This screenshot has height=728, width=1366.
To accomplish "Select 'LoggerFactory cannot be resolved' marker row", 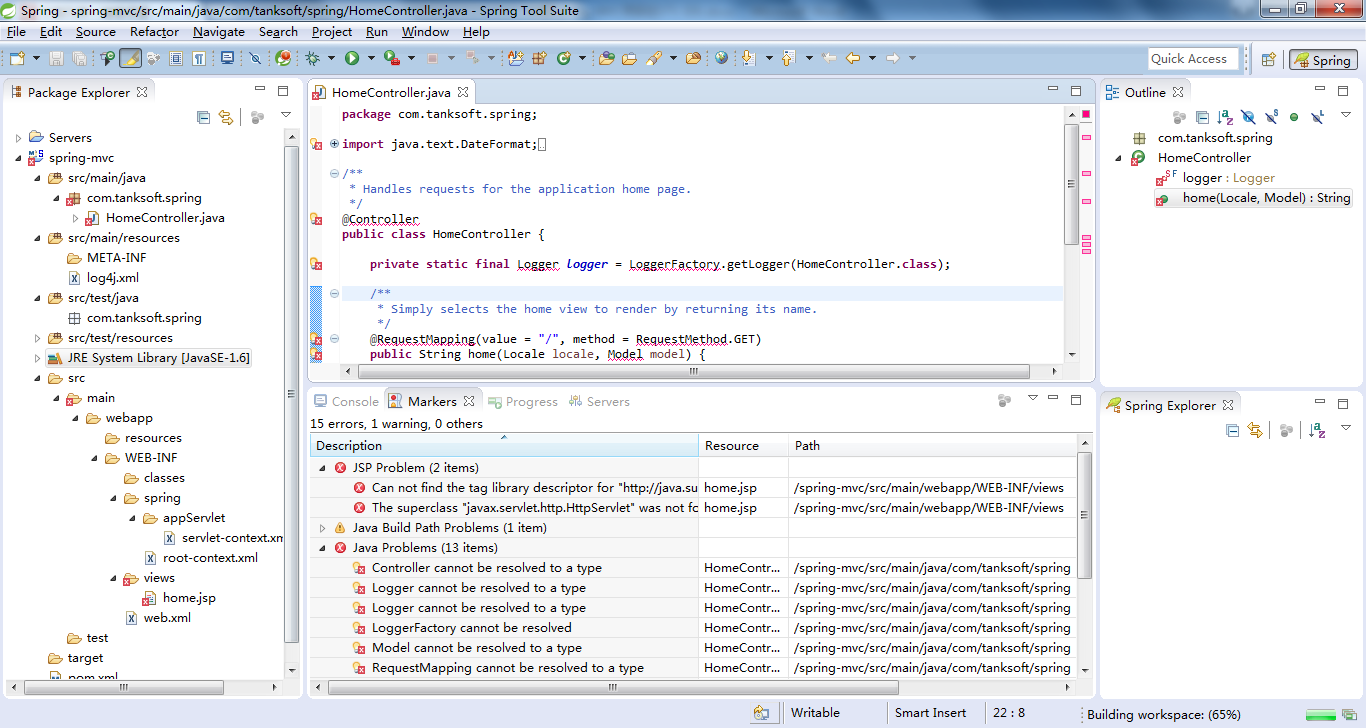I will 695,628.
